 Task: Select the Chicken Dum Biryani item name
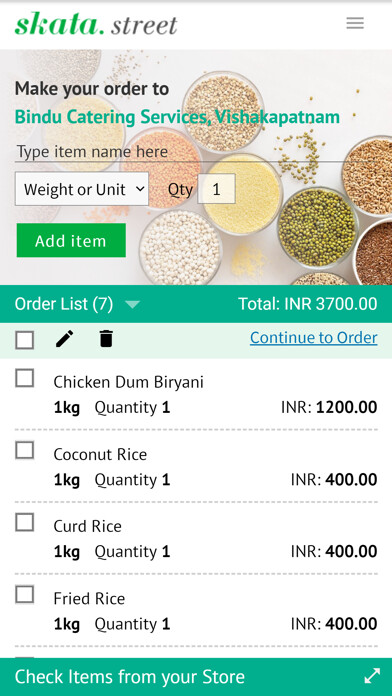click(x=128, y=382)
